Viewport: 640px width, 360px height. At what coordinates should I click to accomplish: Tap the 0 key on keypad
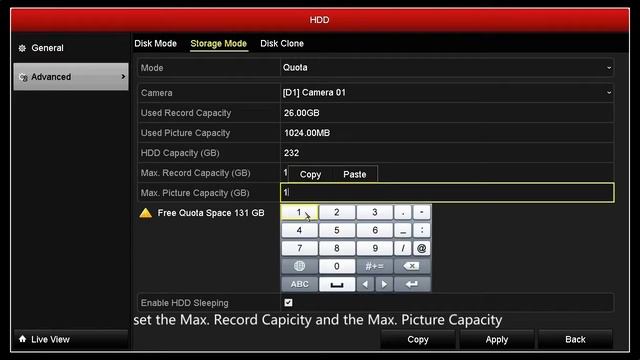tap(337, 266)
